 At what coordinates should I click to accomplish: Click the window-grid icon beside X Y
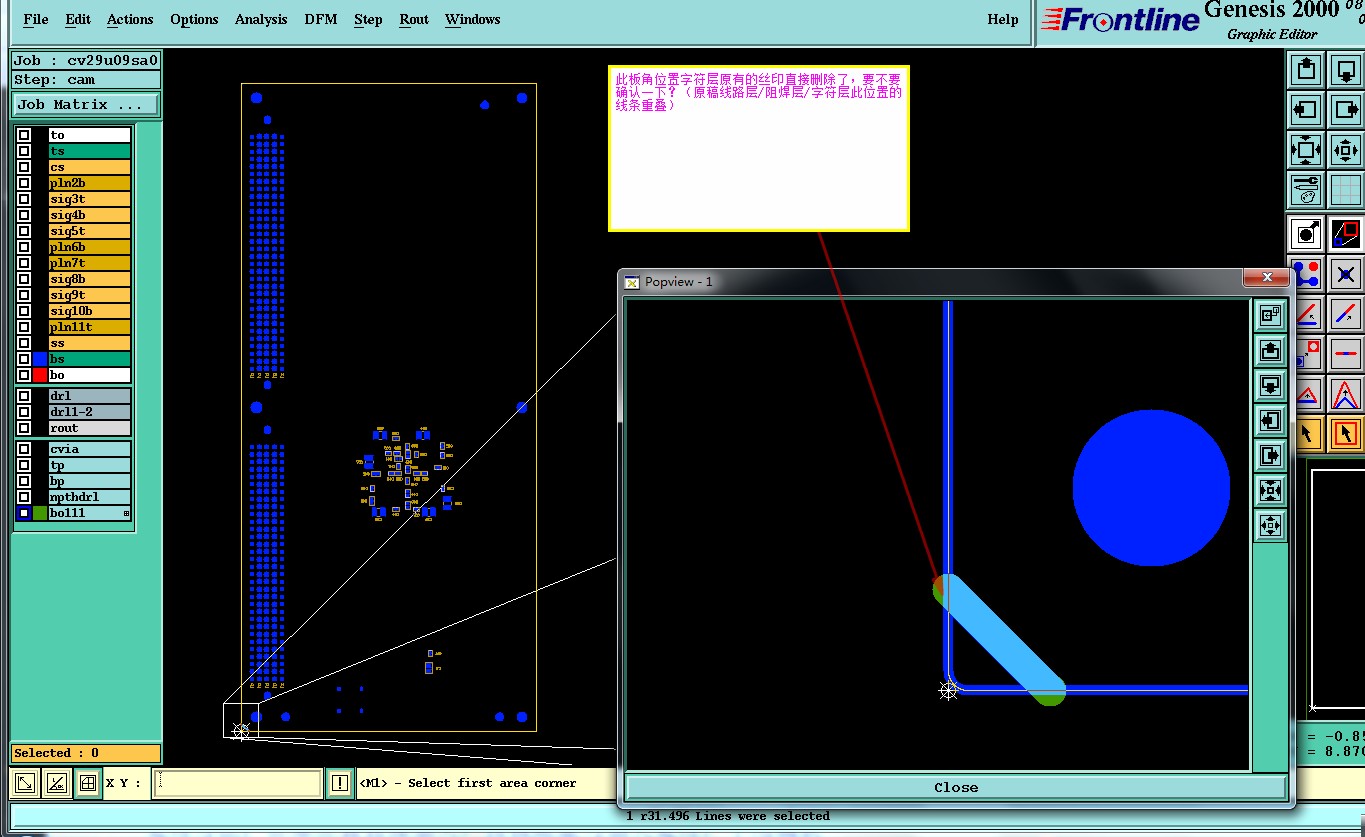(x=88, y=783)
